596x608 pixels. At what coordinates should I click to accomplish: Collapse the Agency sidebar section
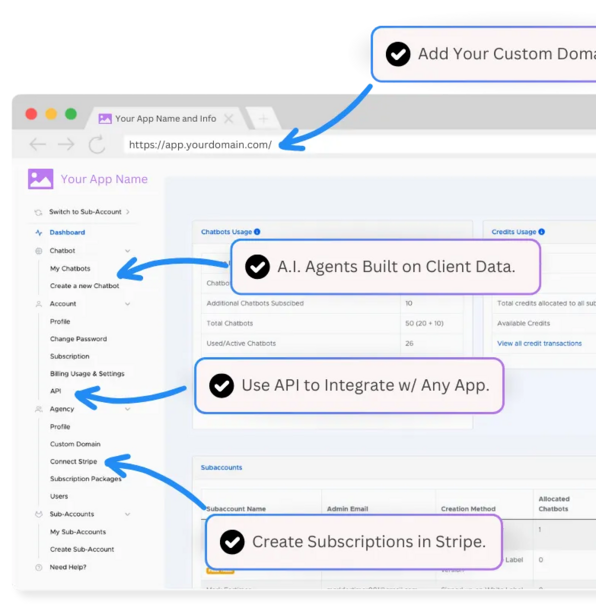128,409
